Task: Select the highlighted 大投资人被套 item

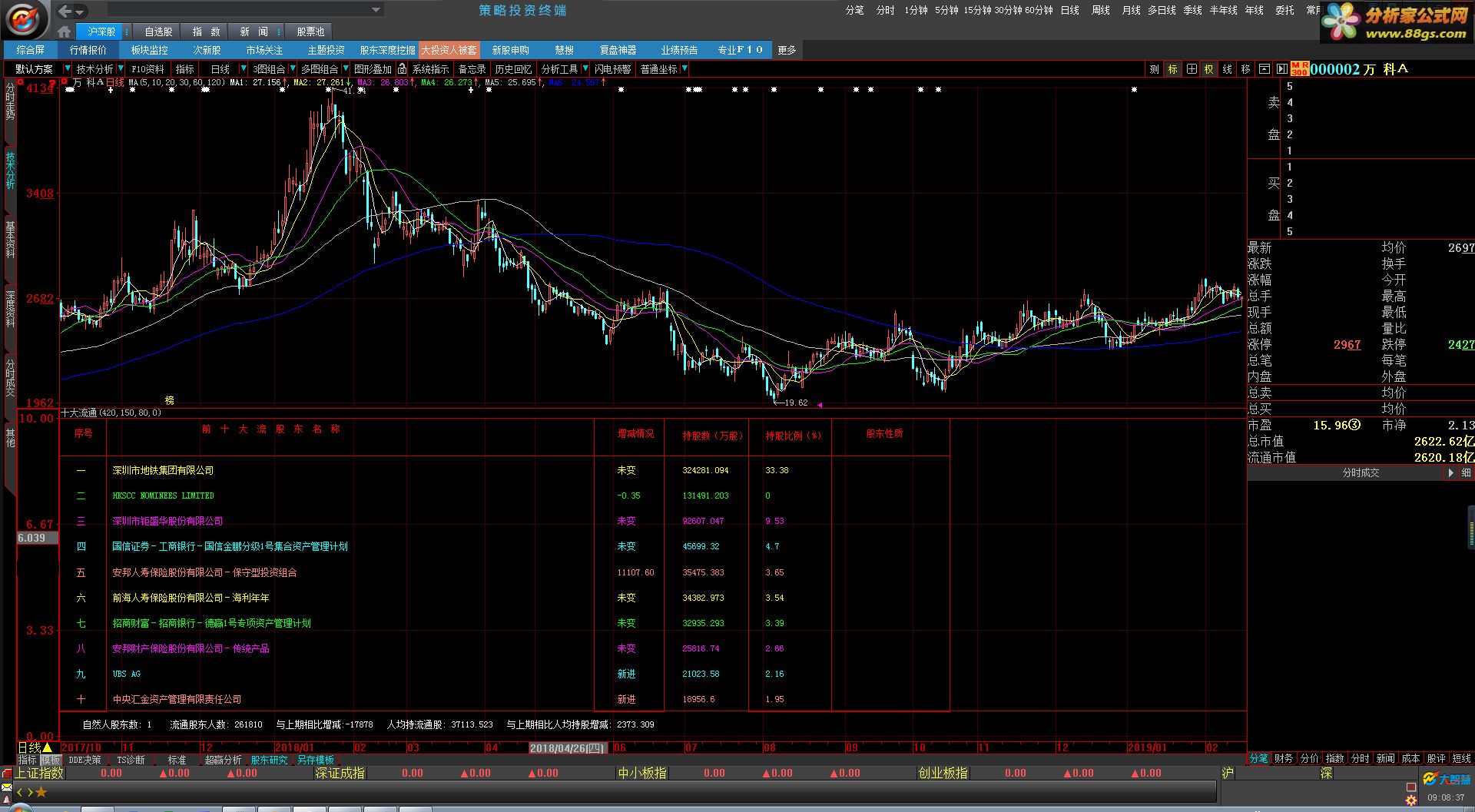Action: [x=449, y=50]
